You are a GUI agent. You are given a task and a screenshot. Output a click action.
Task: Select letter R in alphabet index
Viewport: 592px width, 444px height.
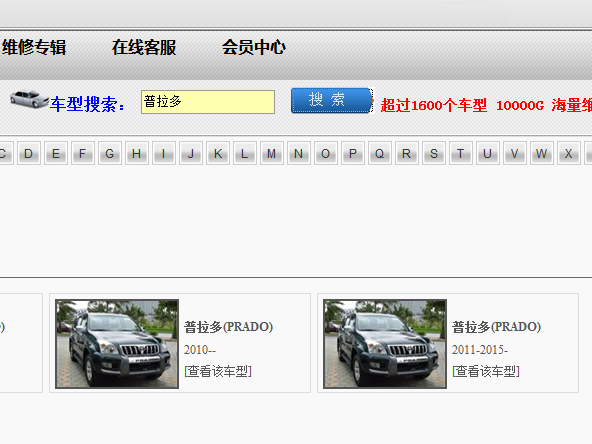pyautogui.click(x=407, y=153)
